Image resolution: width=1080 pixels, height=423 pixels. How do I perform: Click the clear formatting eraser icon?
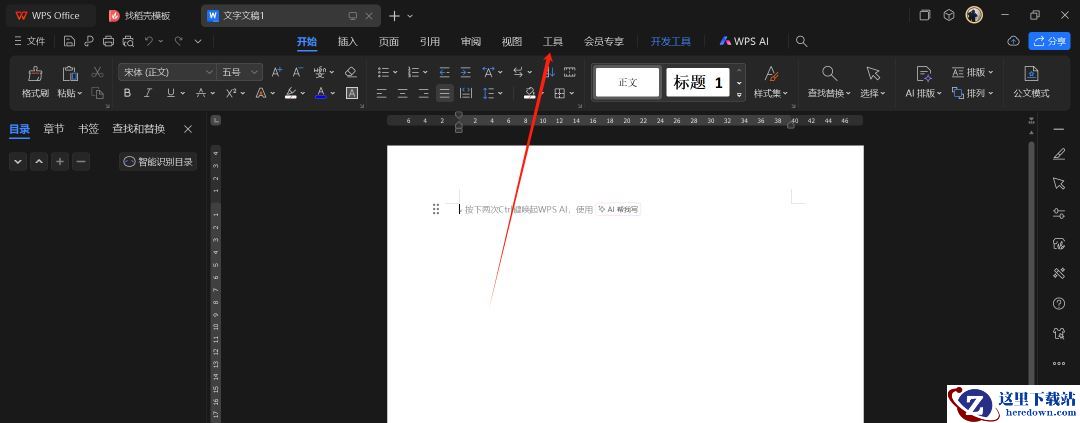(350, 72)
